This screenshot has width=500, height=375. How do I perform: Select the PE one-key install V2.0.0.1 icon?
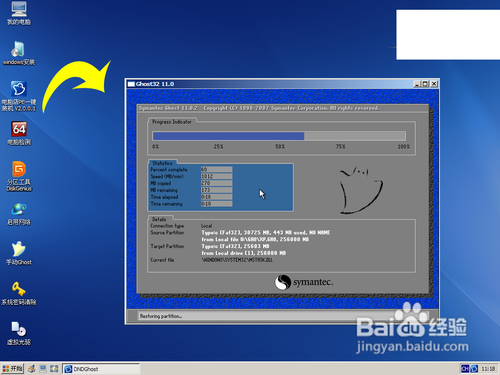[19, 96]
